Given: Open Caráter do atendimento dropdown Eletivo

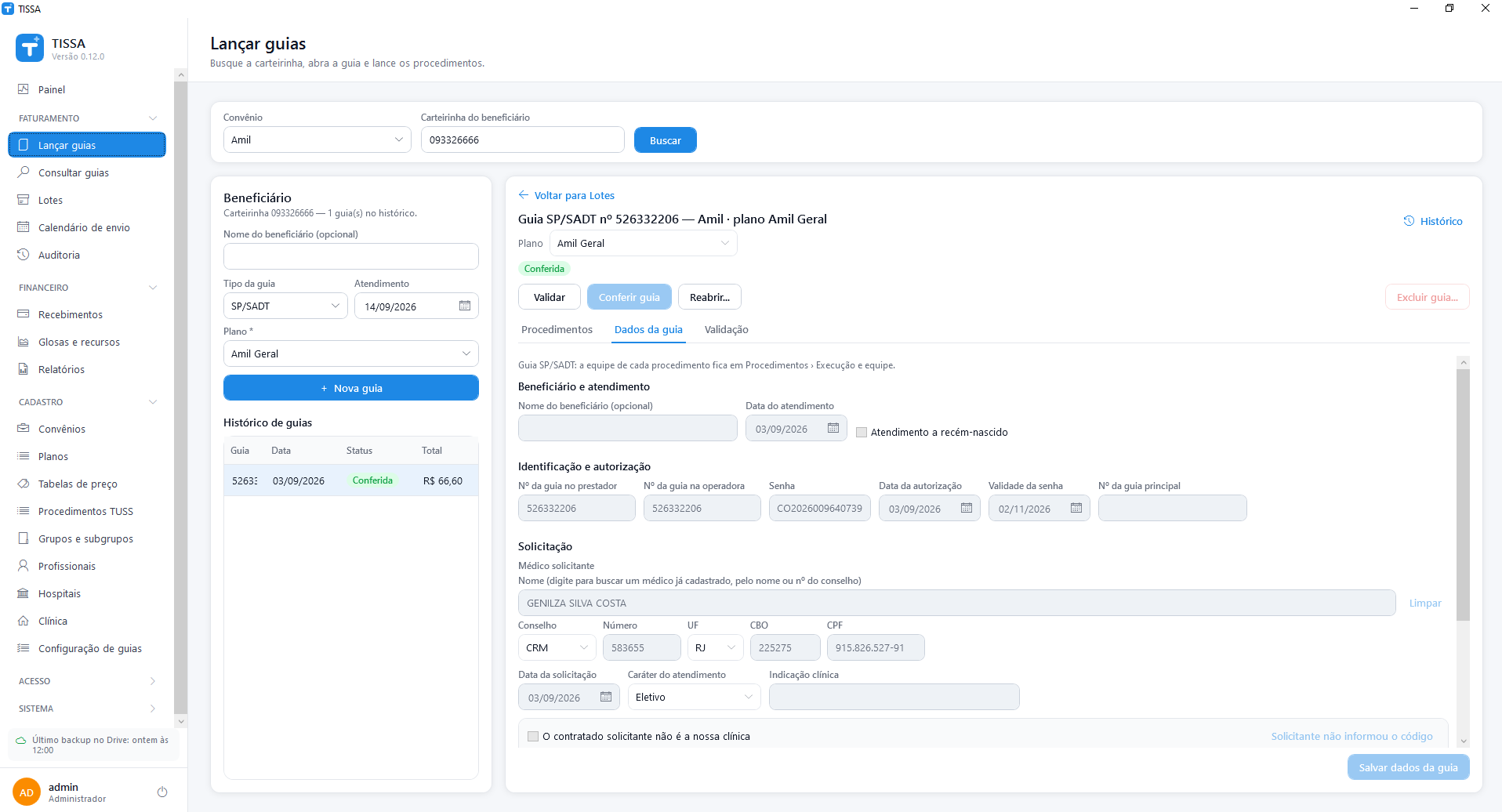Looking at the screenshot, I should [694, 697].
